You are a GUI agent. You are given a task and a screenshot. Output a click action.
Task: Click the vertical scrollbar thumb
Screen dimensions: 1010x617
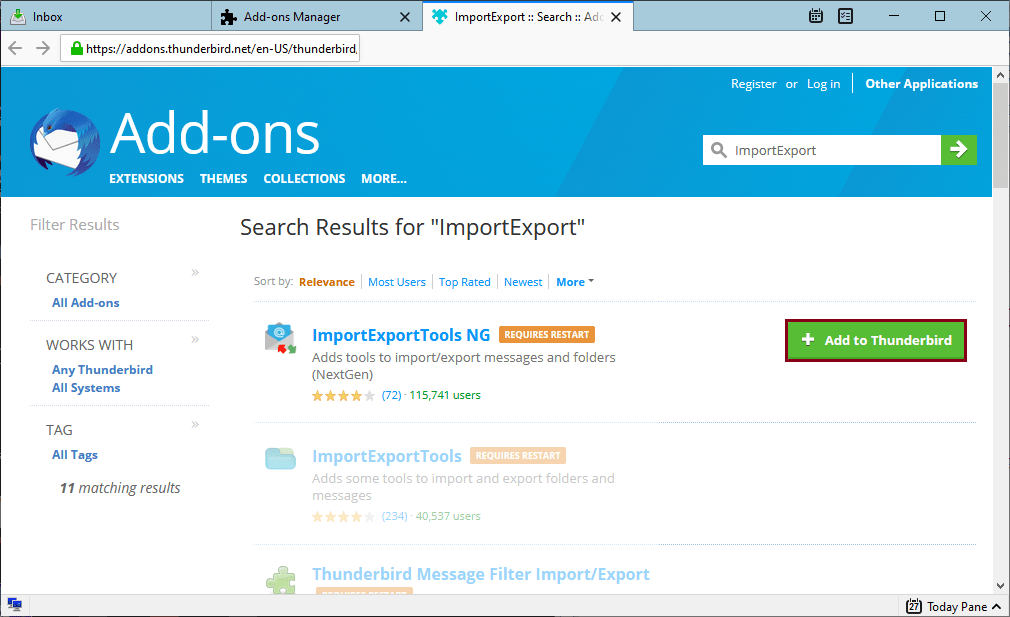click(1000, 133)
